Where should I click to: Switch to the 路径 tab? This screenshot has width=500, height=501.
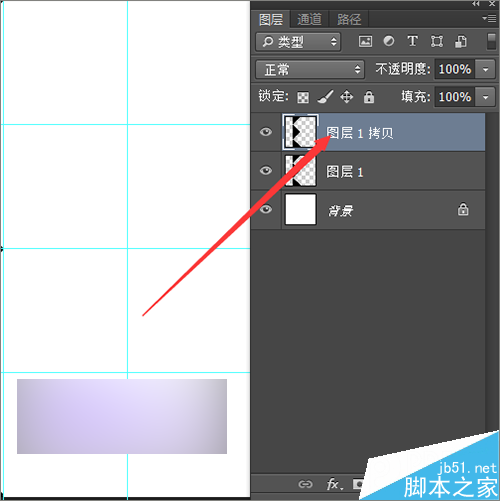(x=349, y=19)
